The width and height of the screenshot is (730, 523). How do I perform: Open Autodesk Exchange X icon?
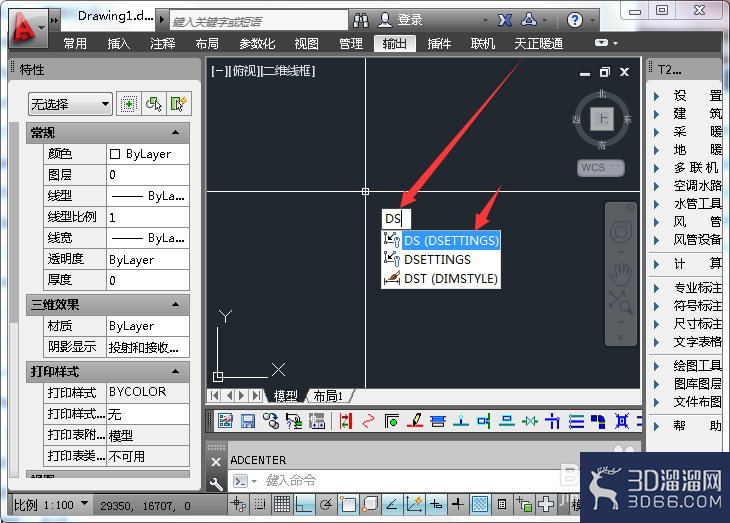tap(505, 20)
